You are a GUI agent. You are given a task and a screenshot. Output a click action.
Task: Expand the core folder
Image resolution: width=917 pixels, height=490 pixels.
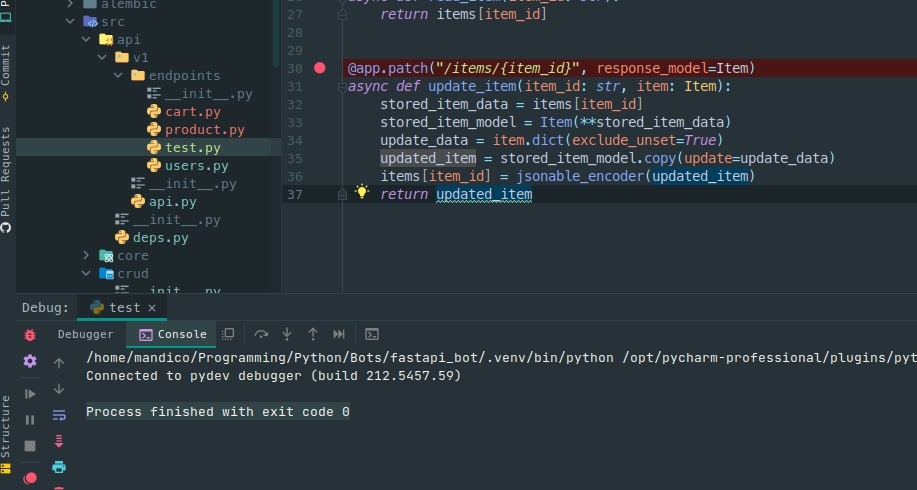(x=86, y=256)
